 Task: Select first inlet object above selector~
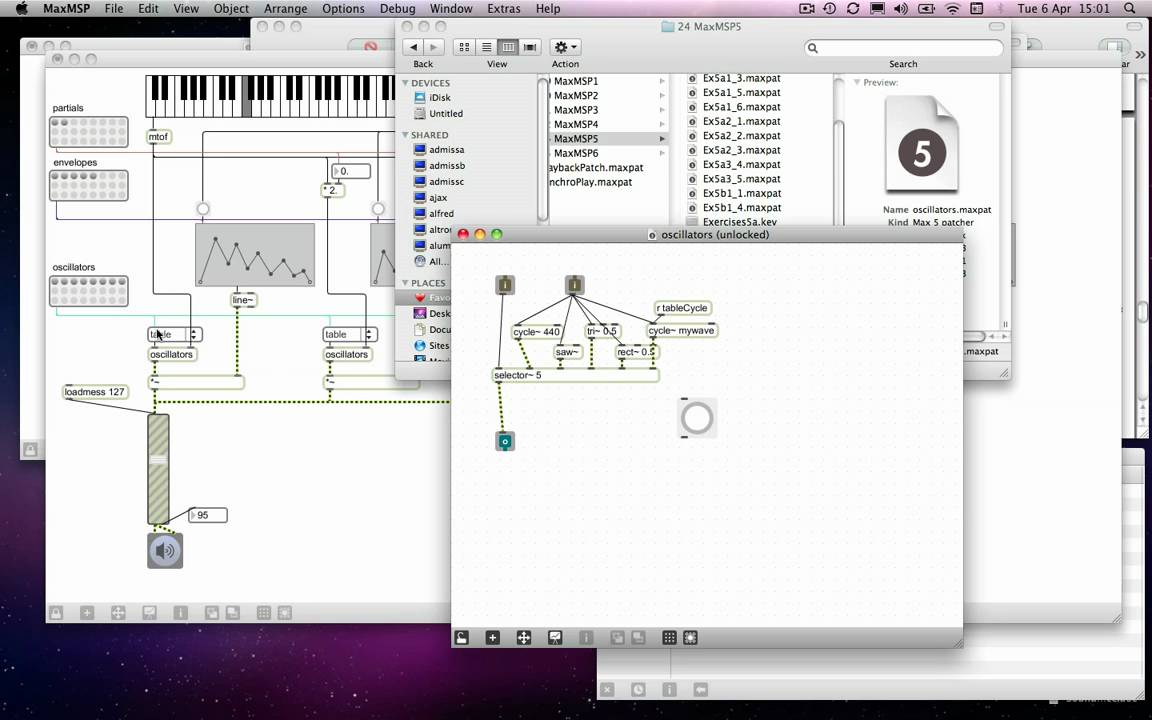coord(505,285)
